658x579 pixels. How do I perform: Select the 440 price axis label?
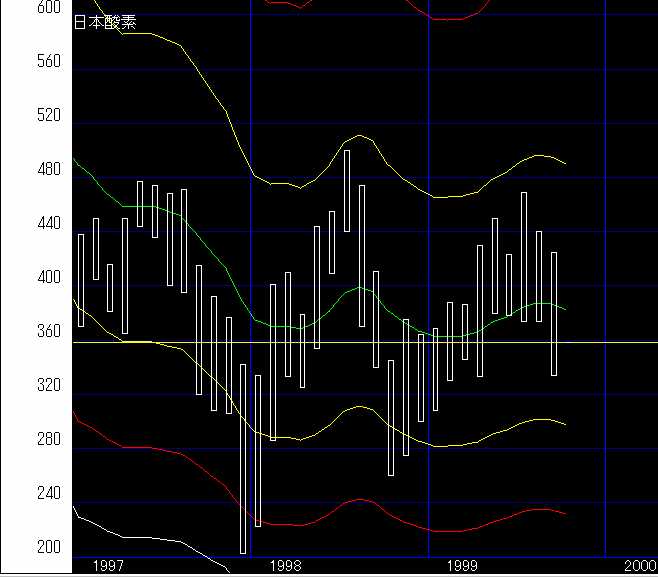48,224
